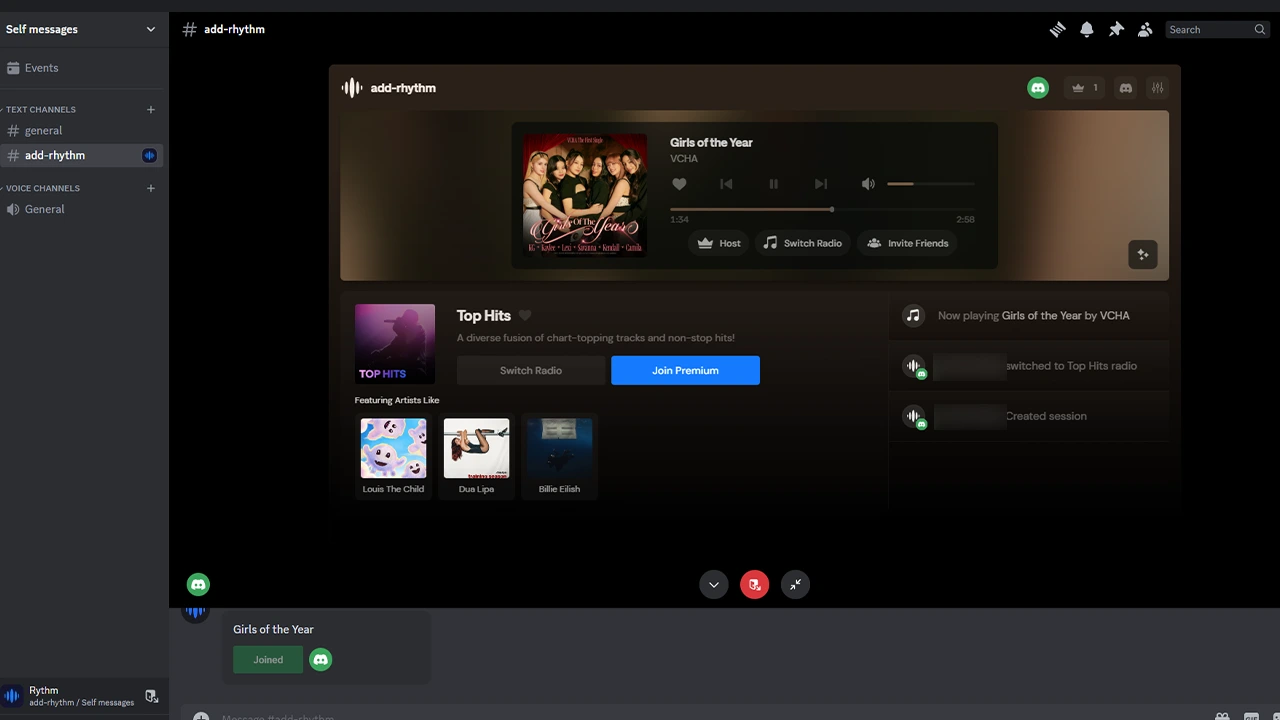1280x720 pixels.
Task: Switch to the general text channel
Action: click(43, 130)
